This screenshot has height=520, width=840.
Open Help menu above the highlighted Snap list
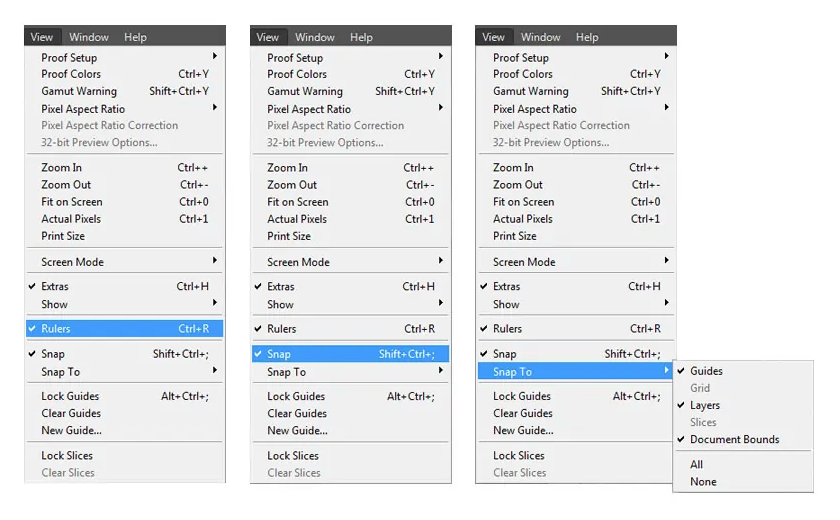361,37
